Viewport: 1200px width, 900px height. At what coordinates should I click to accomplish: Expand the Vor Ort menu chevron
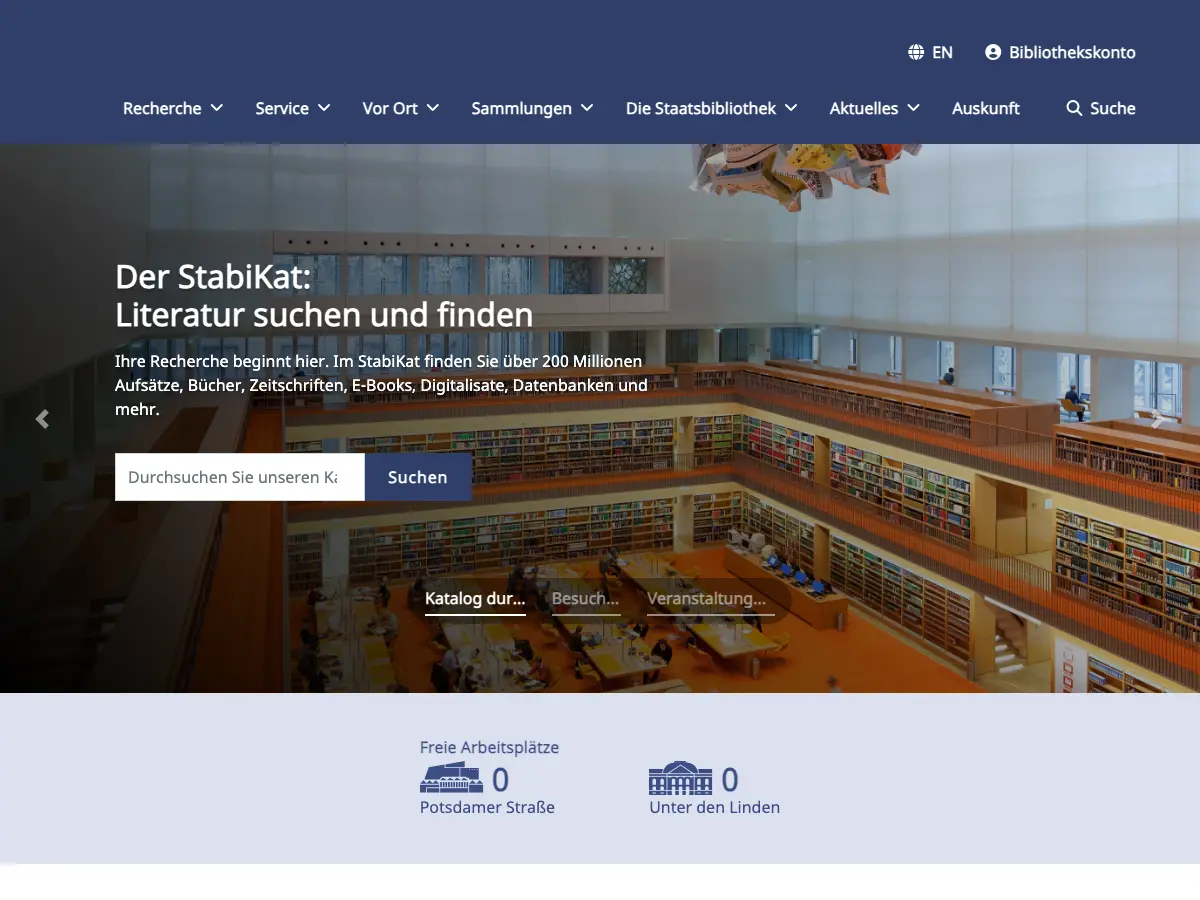433,108
